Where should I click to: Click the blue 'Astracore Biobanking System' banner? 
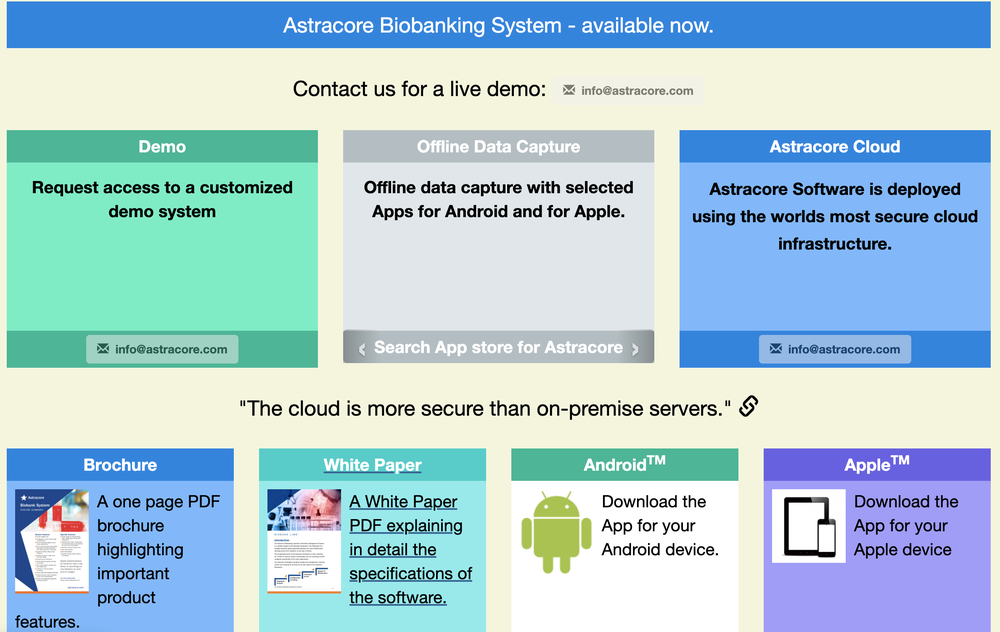tap(500, 25)
